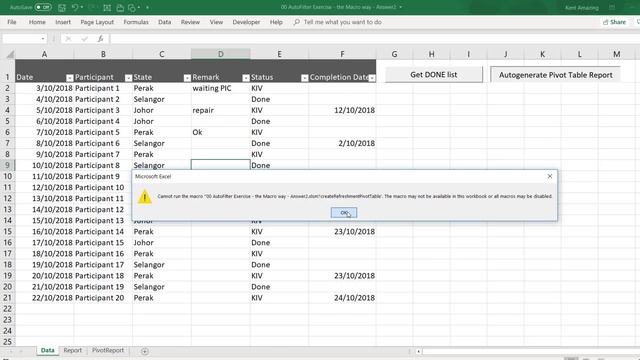Screen dimensions: 640x360
Task: Click the New sheet plus icon
Action: (x=144, y=351)
